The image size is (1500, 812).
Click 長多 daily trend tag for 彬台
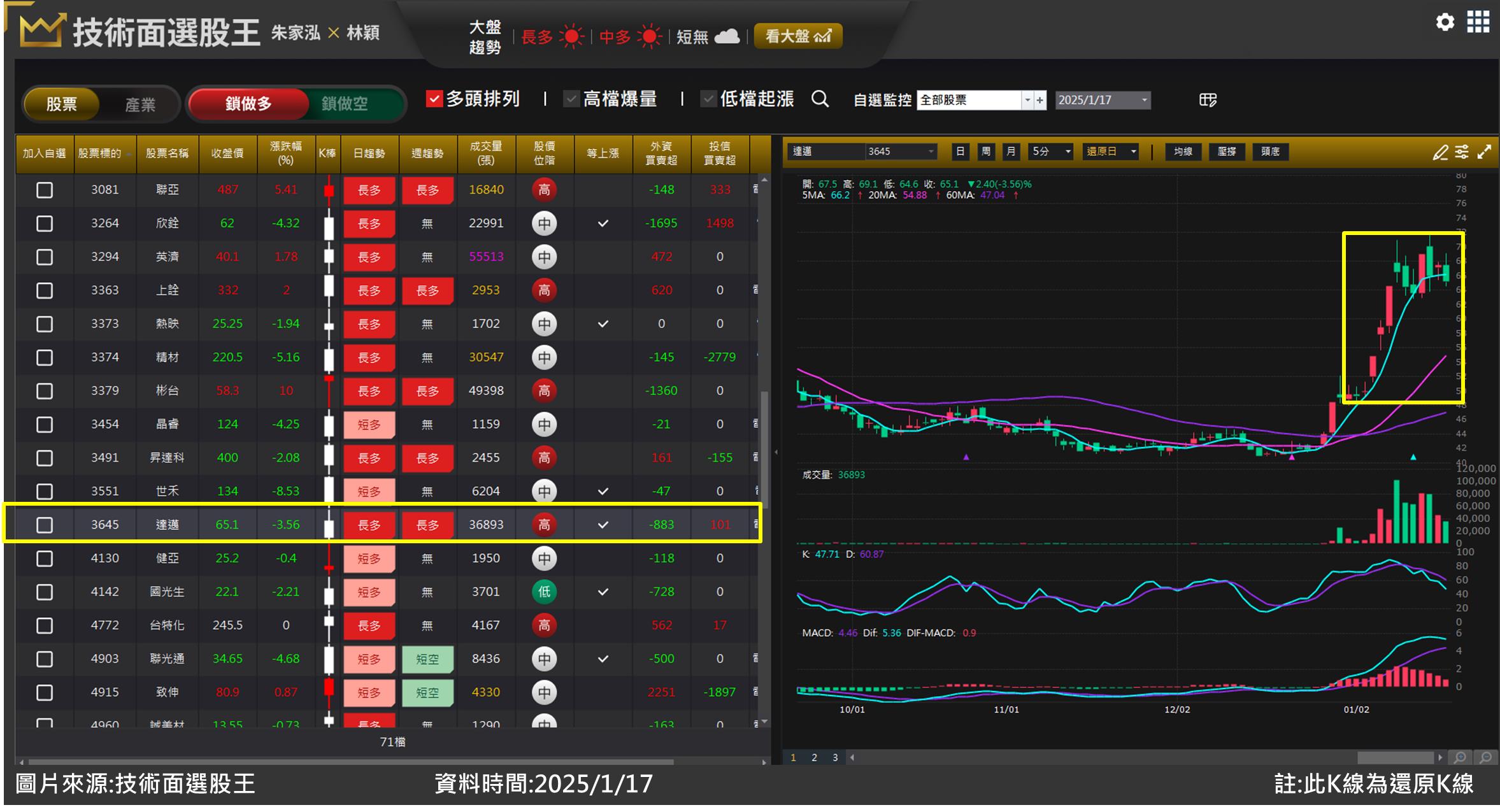tap(369, 391)
